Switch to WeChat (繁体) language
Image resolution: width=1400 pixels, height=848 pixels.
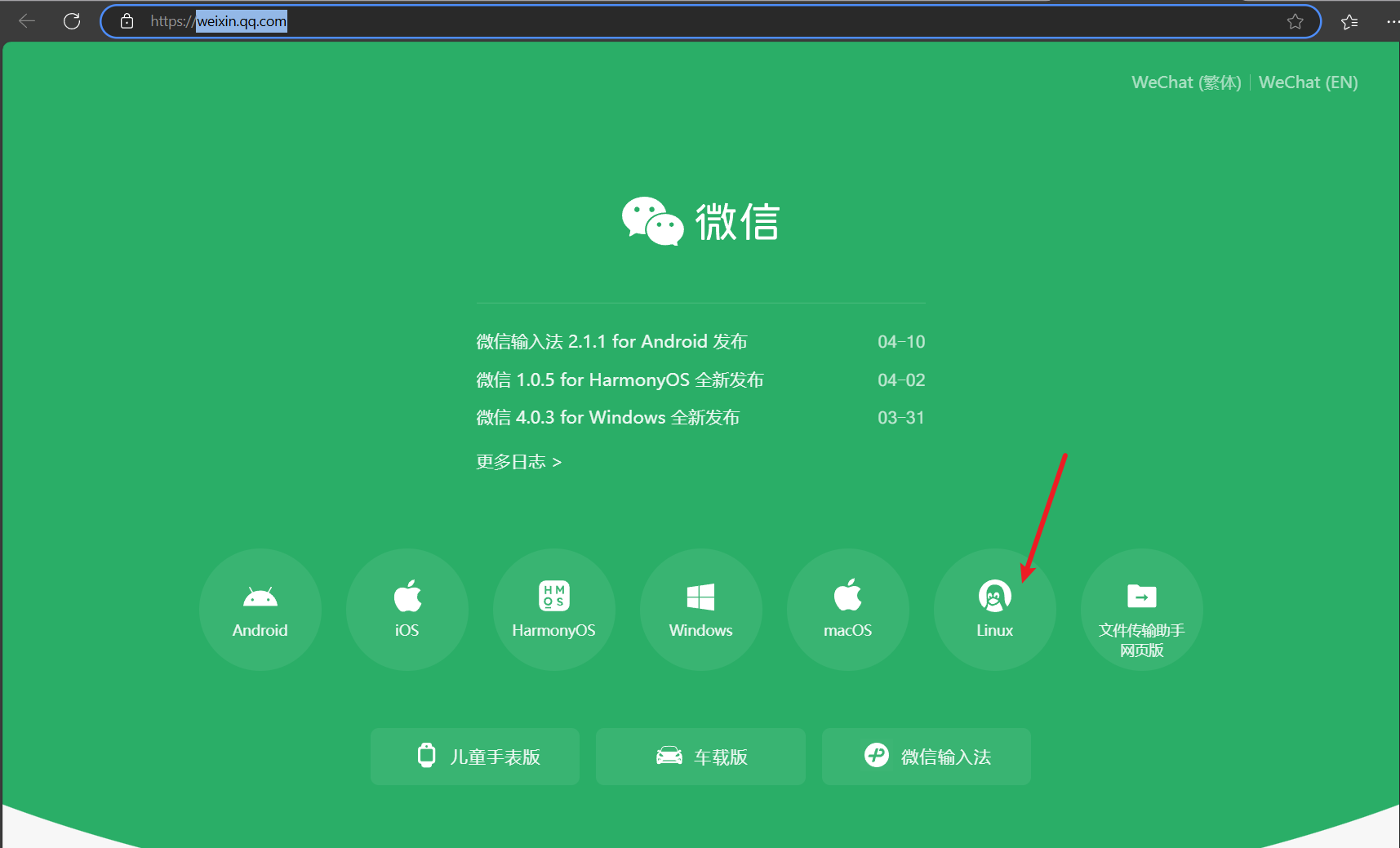coord(1185,82)
